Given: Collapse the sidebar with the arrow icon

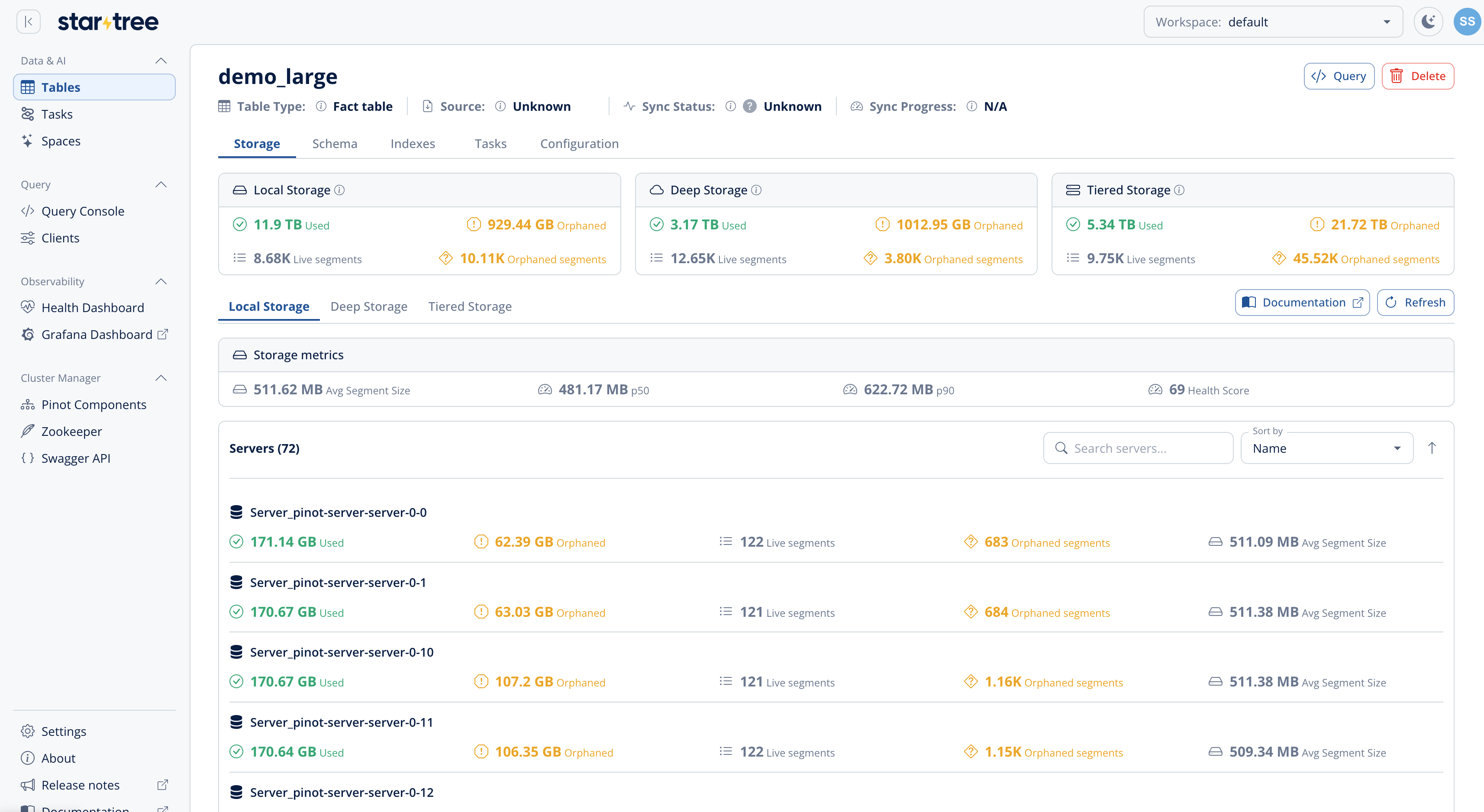Looking at the screenshot, I should [x=28, y=22].
